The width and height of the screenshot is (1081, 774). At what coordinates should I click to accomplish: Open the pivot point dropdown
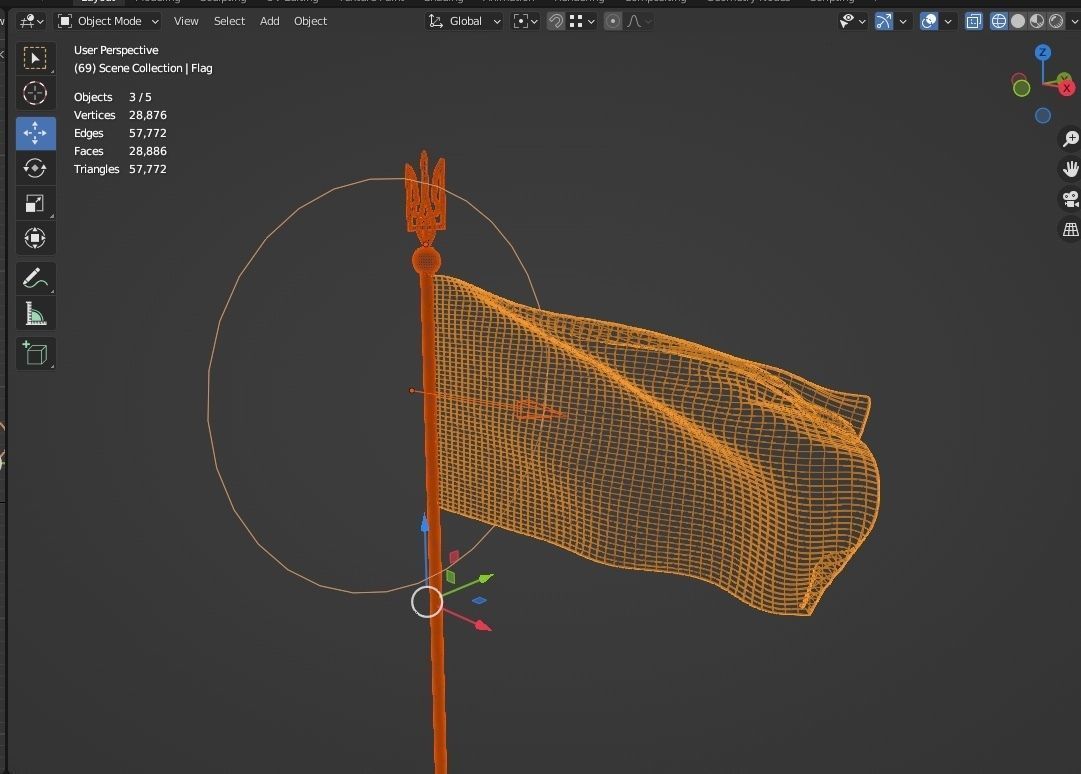coord(525,21)
